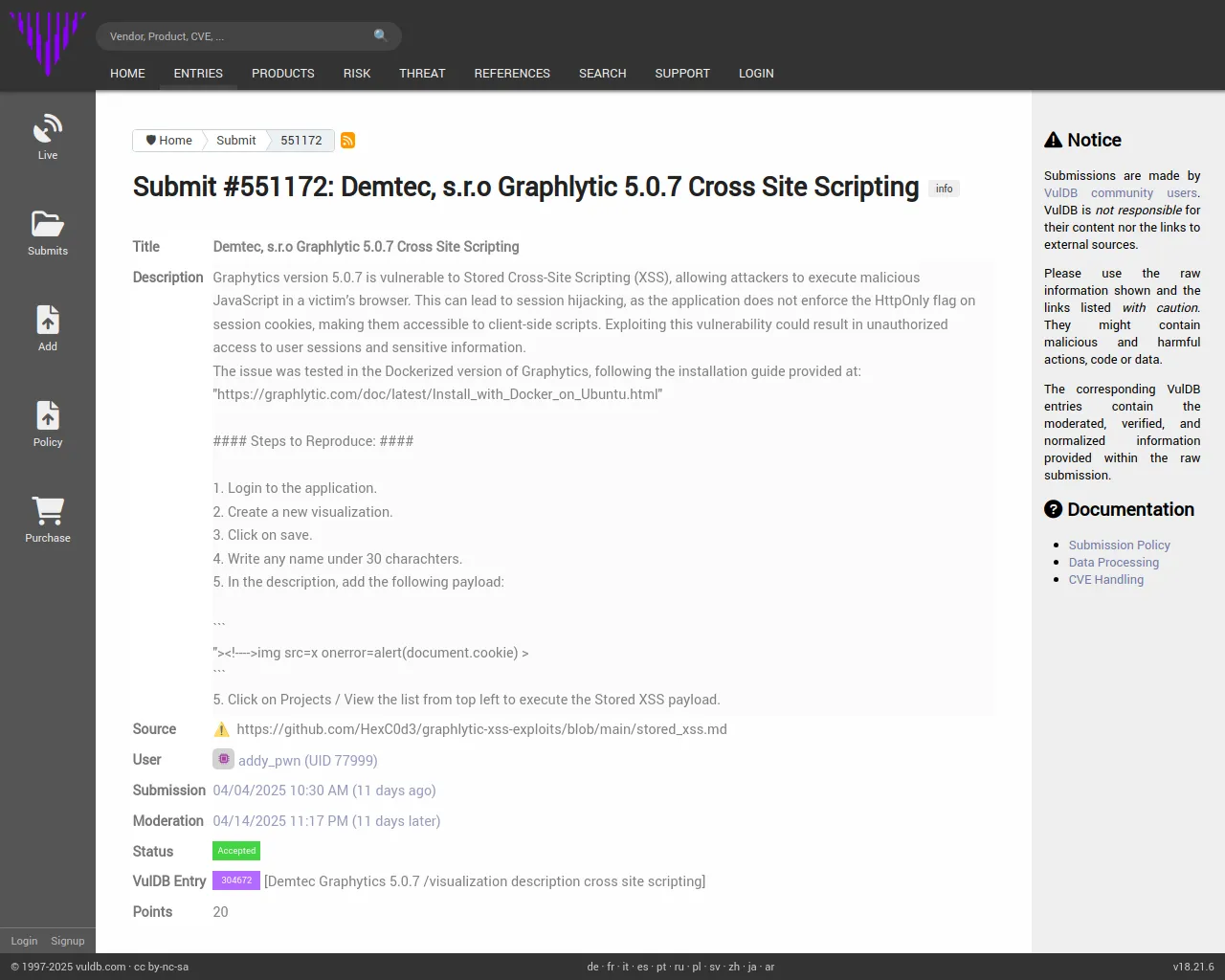1225x980 pixels.
Task: Open the REFERENCES menu item
Action: (512, 74)
